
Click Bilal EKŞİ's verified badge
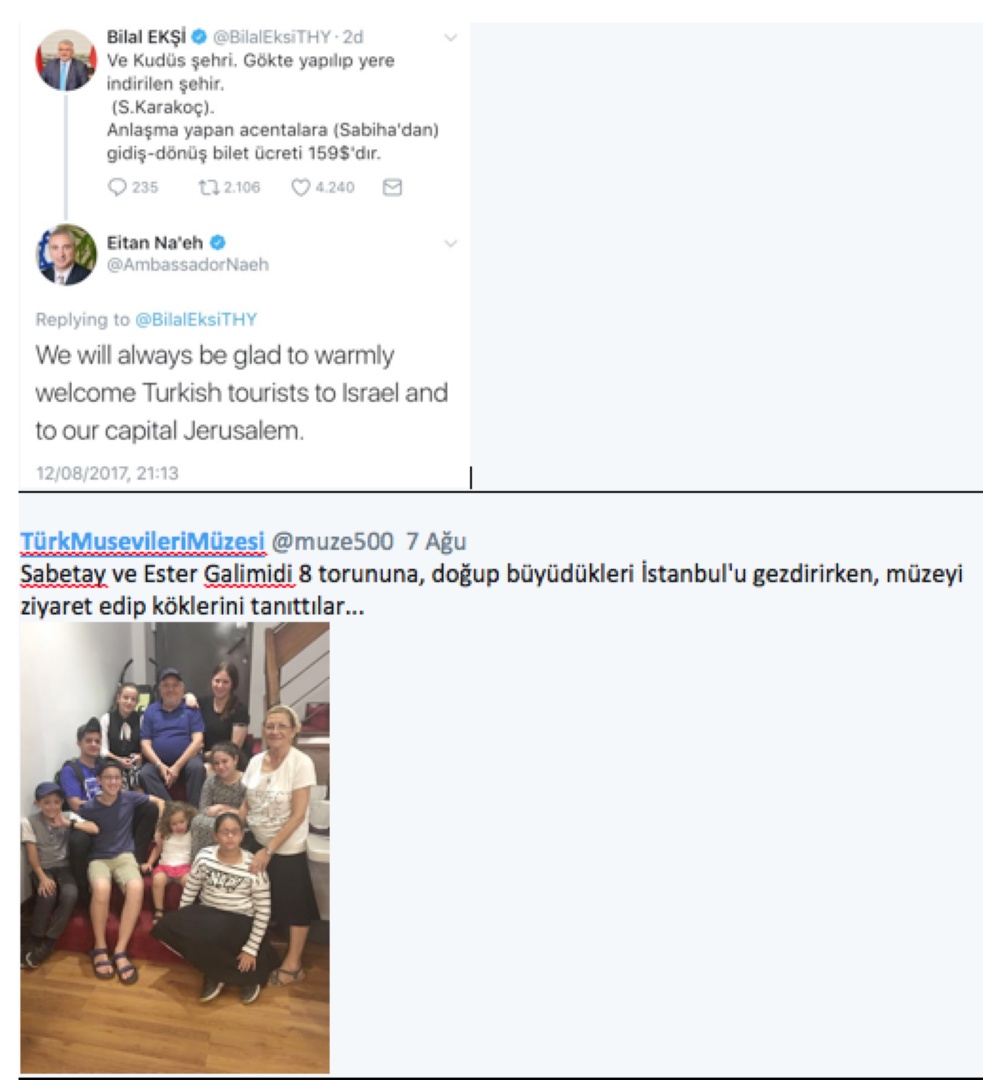coord(199,37)
